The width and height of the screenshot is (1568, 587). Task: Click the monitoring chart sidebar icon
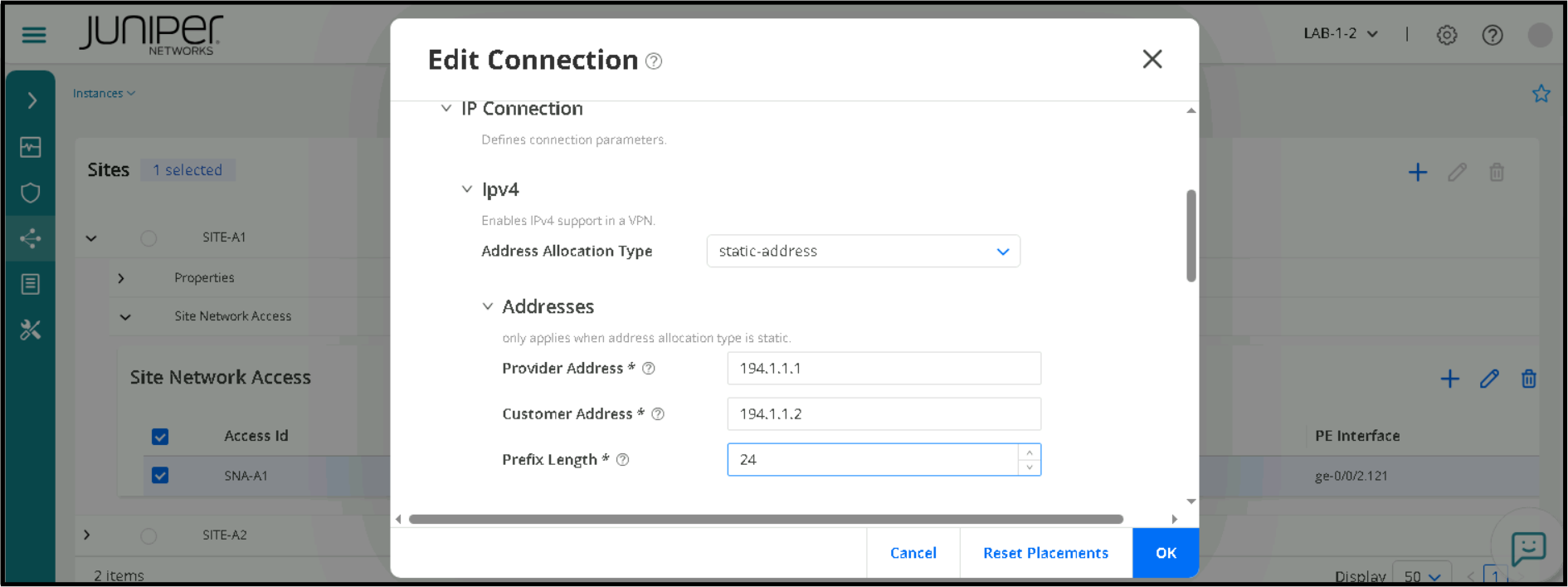31,147
